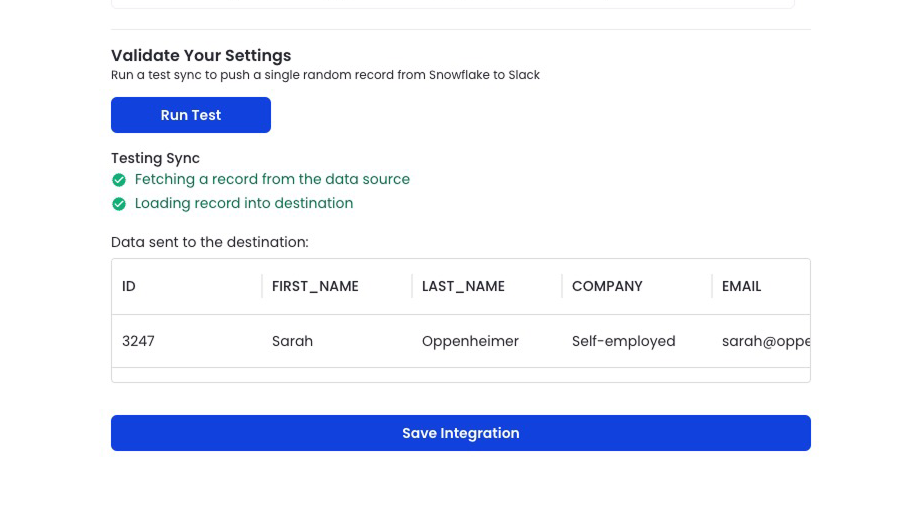Viewport: 912px width, 518px height.
Task: Click the company cell Self-employed
Action: 637,341
